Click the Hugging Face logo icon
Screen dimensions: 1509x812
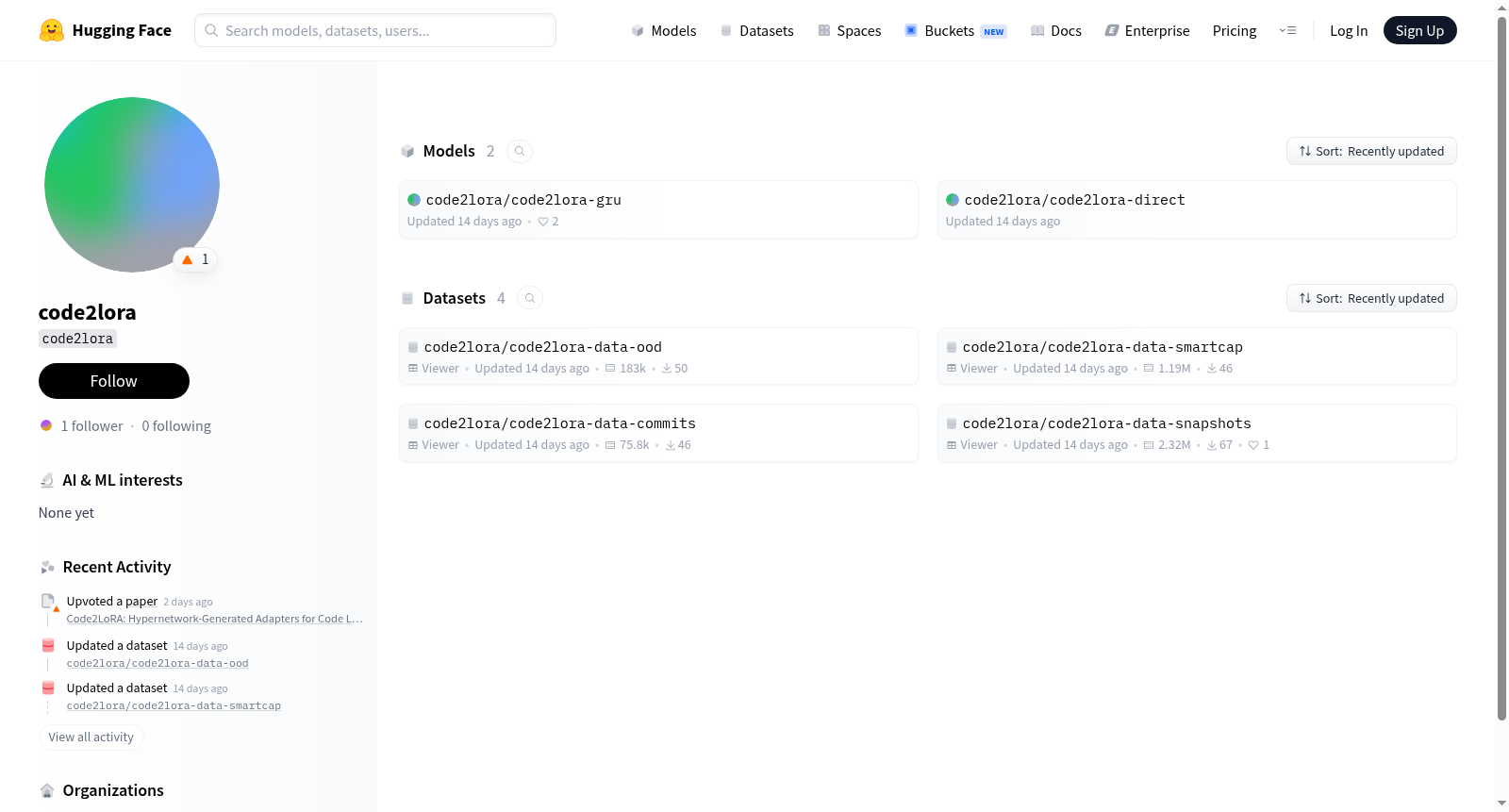pyautogui.click(x=52, y=30)
